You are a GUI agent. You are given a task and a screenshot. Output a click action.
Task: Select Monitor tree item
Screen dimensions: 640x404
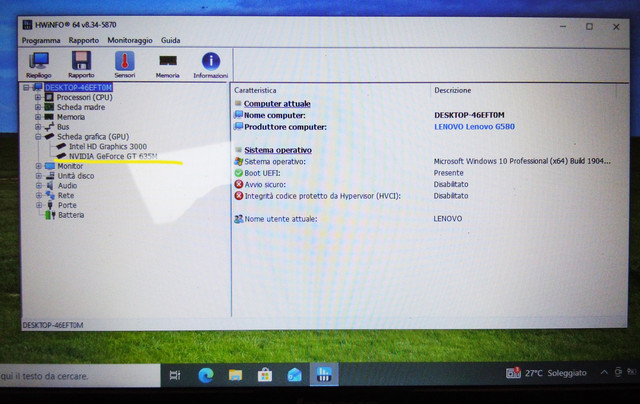coord(70,166)
